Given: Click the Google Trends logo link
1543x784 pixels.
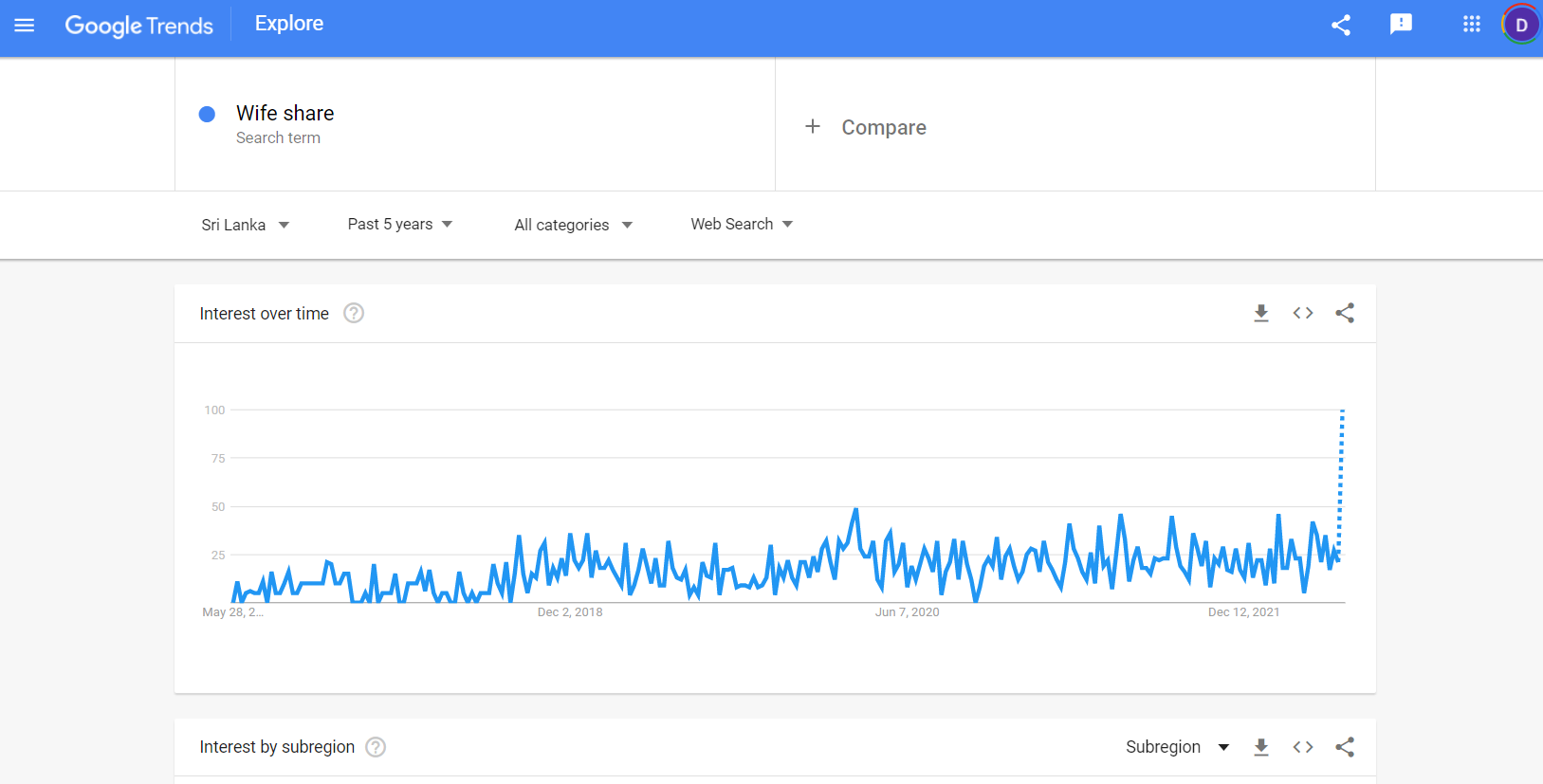Looking at the screenshot, I should tap(139, 26).
